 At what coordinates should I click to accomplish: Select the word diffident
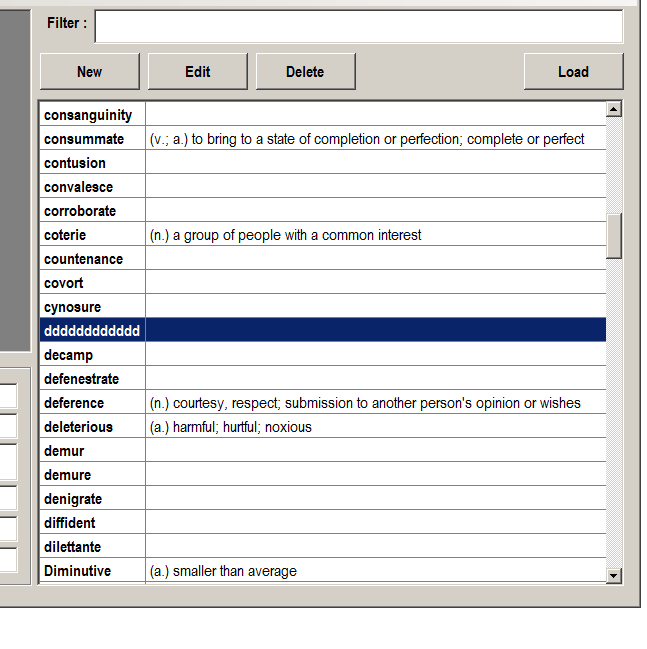(70, 523)
